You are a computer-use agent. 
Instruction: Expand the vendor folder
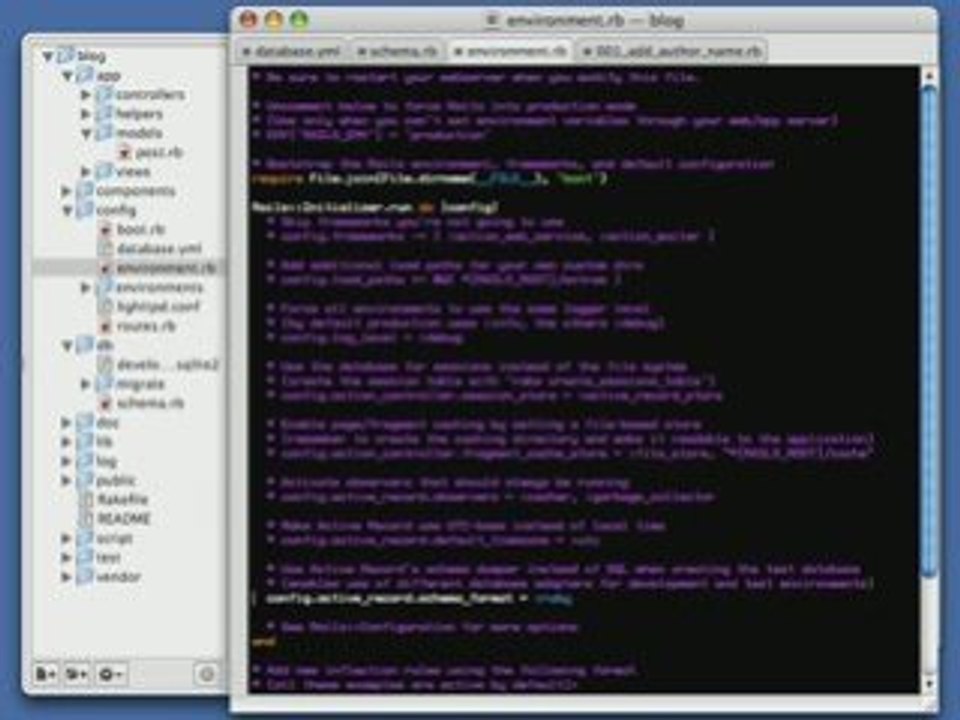click(66, 577)
